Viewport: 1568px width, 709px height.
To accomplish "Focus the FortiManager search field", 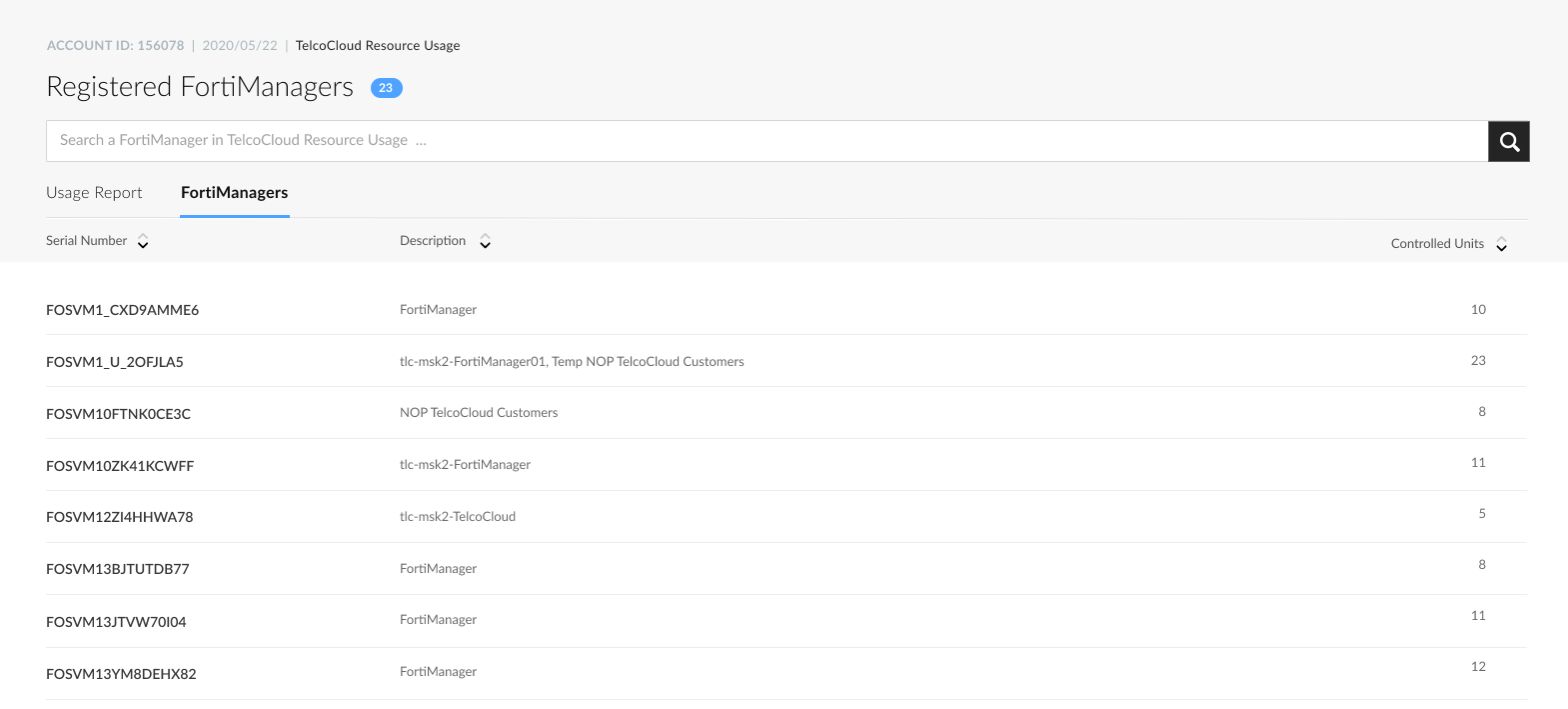I will 767,141.
